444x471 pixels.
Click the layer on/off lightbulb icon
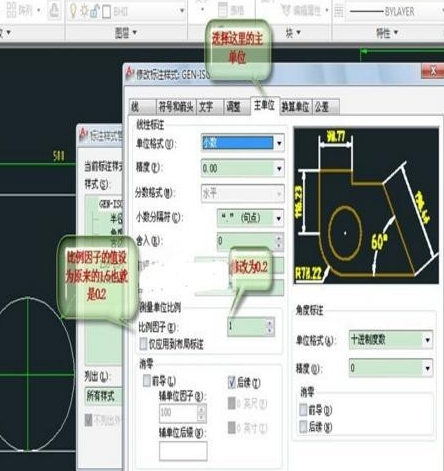(x=73, y=11)
